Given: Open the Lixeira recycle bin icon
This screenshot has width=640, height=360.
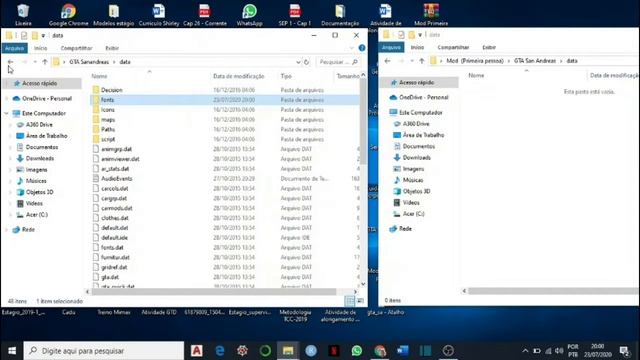Looking at the screenshot, I should (x=23, y=15).
